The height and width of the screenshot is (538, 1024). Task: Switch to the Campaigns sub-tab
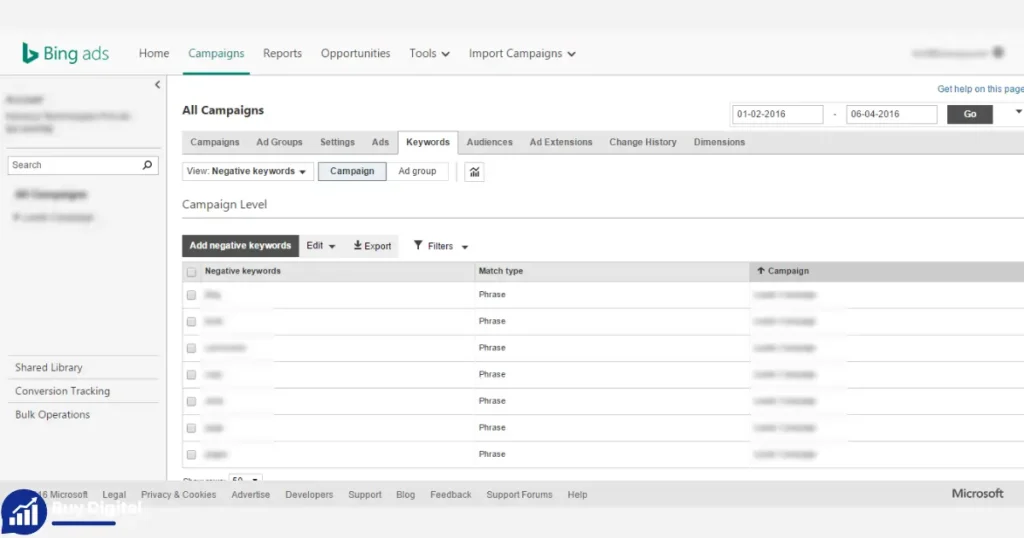(x=215, y=142)
